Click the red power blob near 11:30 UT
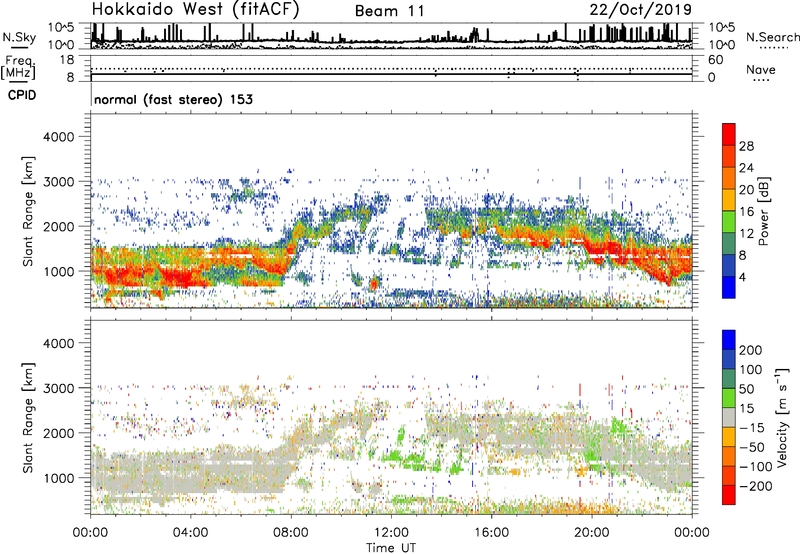Viewport: 800px width, 554px height. tap(374, 283)
